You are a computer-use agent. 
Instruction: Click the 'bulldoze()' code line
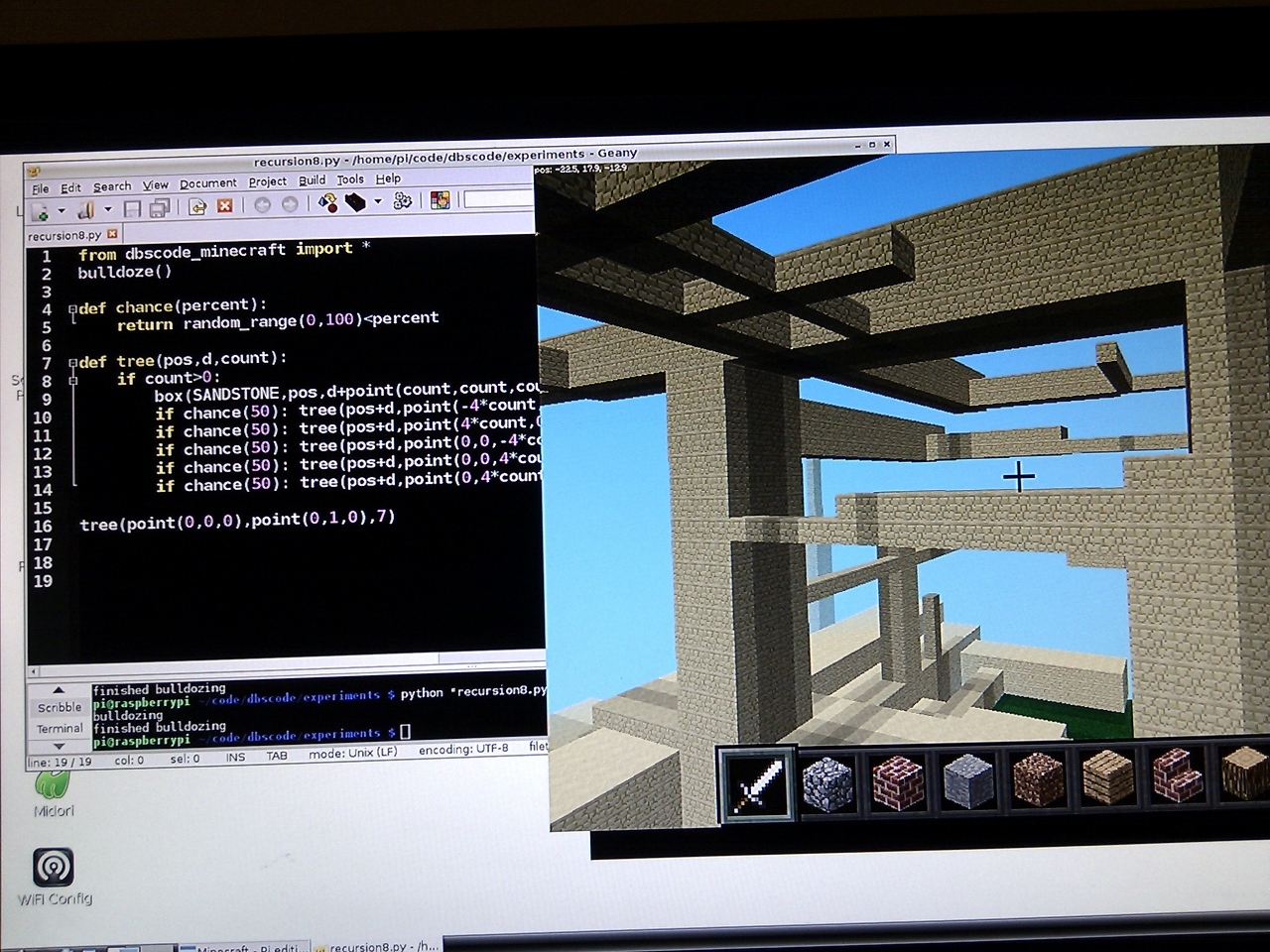click(x=125, y=272)
